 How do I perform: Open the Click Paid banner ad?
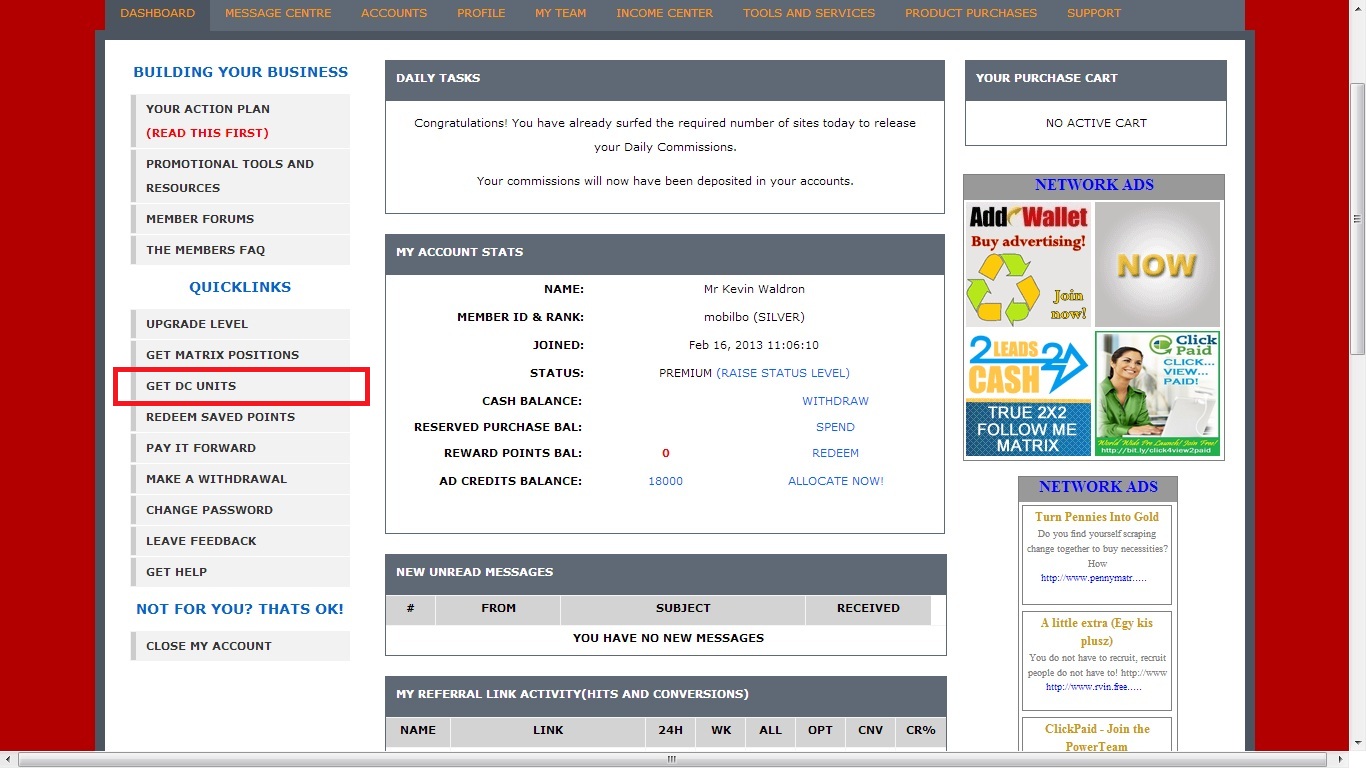(1157, 394)
